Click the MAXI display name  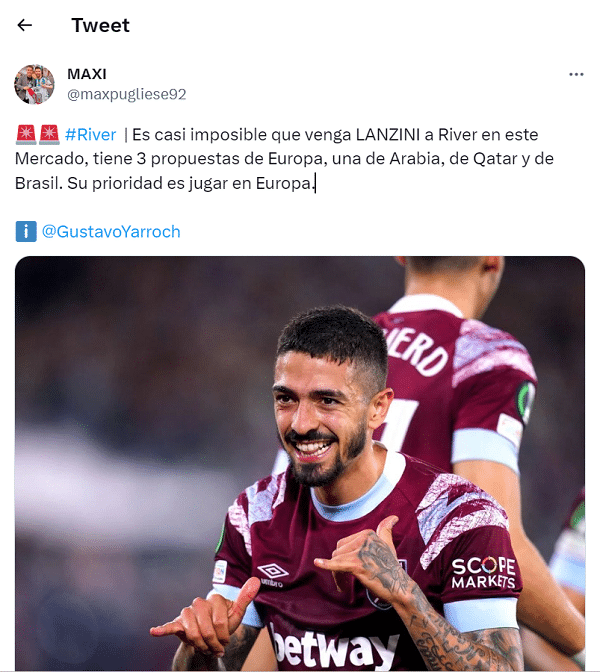click(87, 74)
